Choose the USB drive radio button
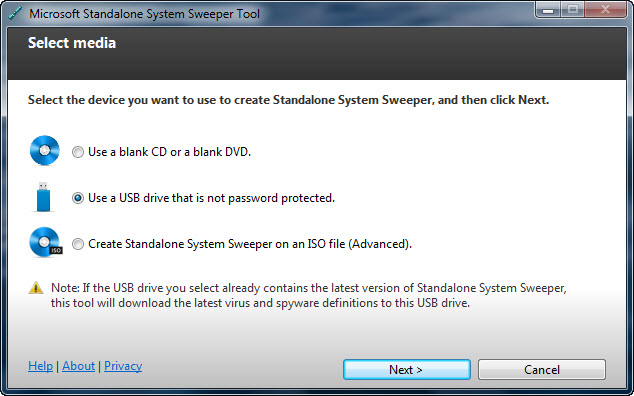The image size is (634, 396). point(78,198)
